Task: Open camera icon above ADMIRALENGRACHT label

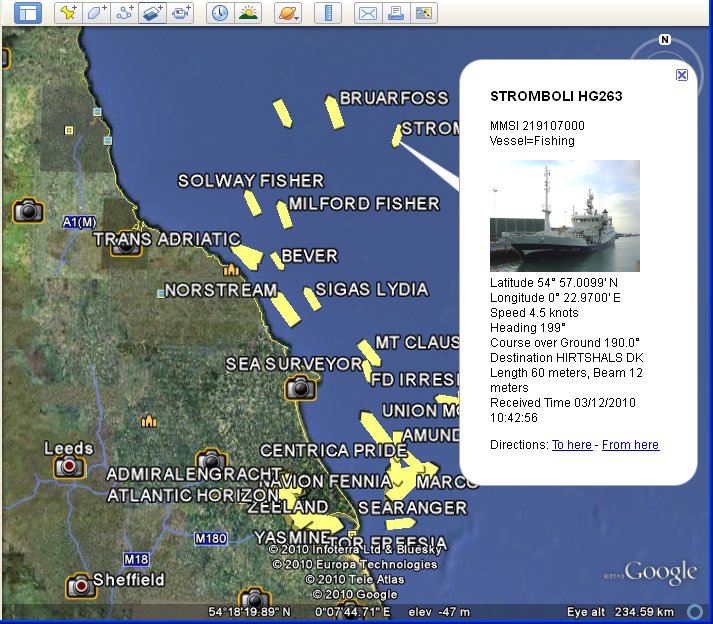Action: pyautogui.click(x=211, y=459)
